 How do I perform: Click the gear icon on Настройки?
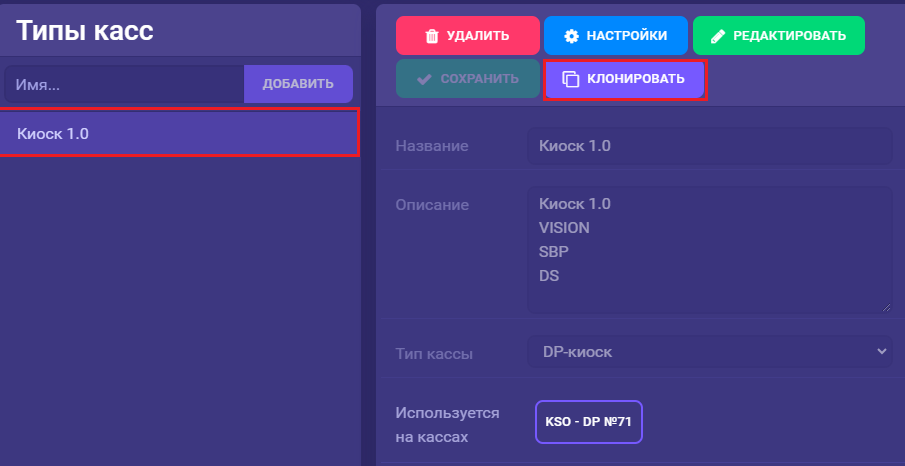coord(571,36)
